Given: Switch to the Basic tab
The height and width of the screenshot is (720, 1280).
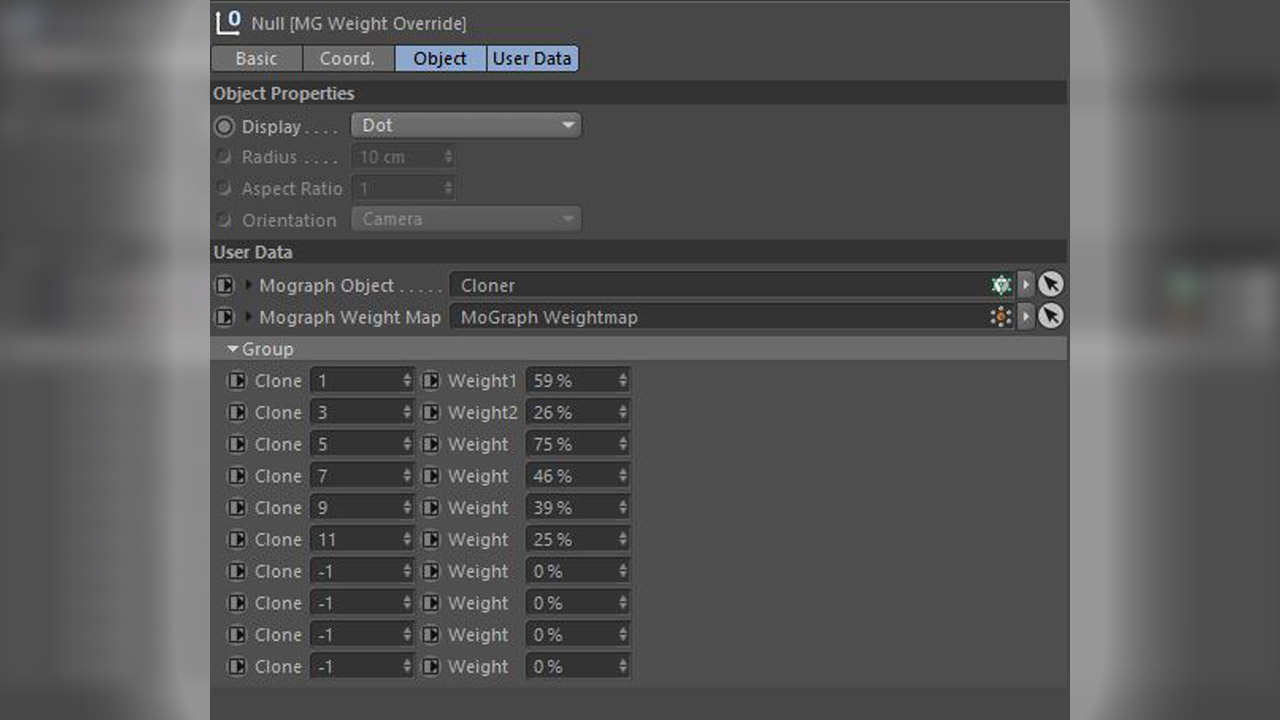Looking at the screenshot, I should pos(255,58).
